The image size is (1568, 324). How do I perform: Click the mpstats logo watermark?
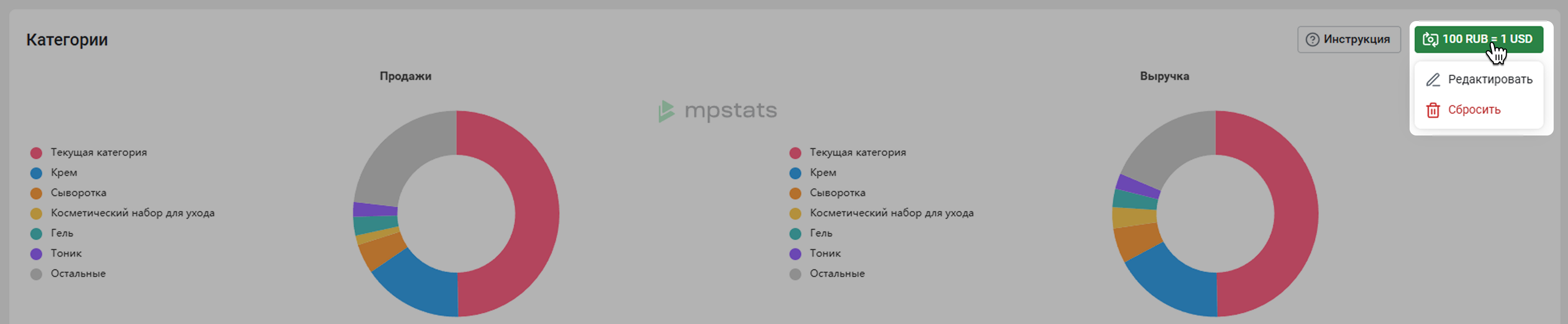[x=718, y=111]
